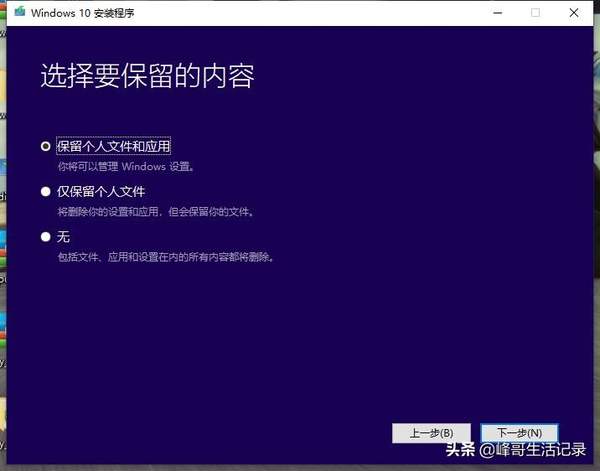The image size is (600, 471).
Task: Click the 下一步(N) button
Action: tap(519, 433)
